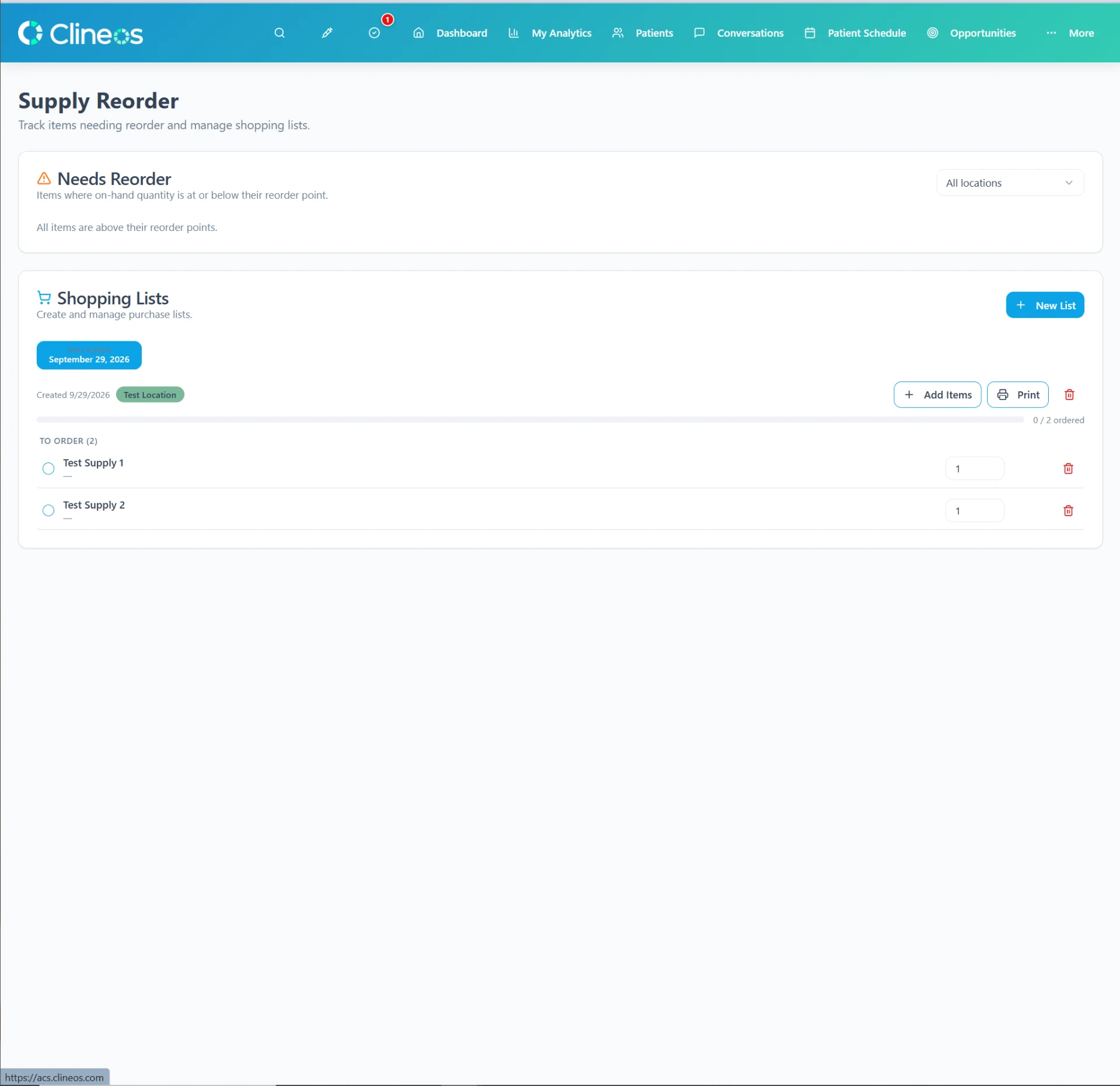The image size is (1120, 1086).
Task: Mark Test Supply 1 as ordered
Action: coord(48,468)
